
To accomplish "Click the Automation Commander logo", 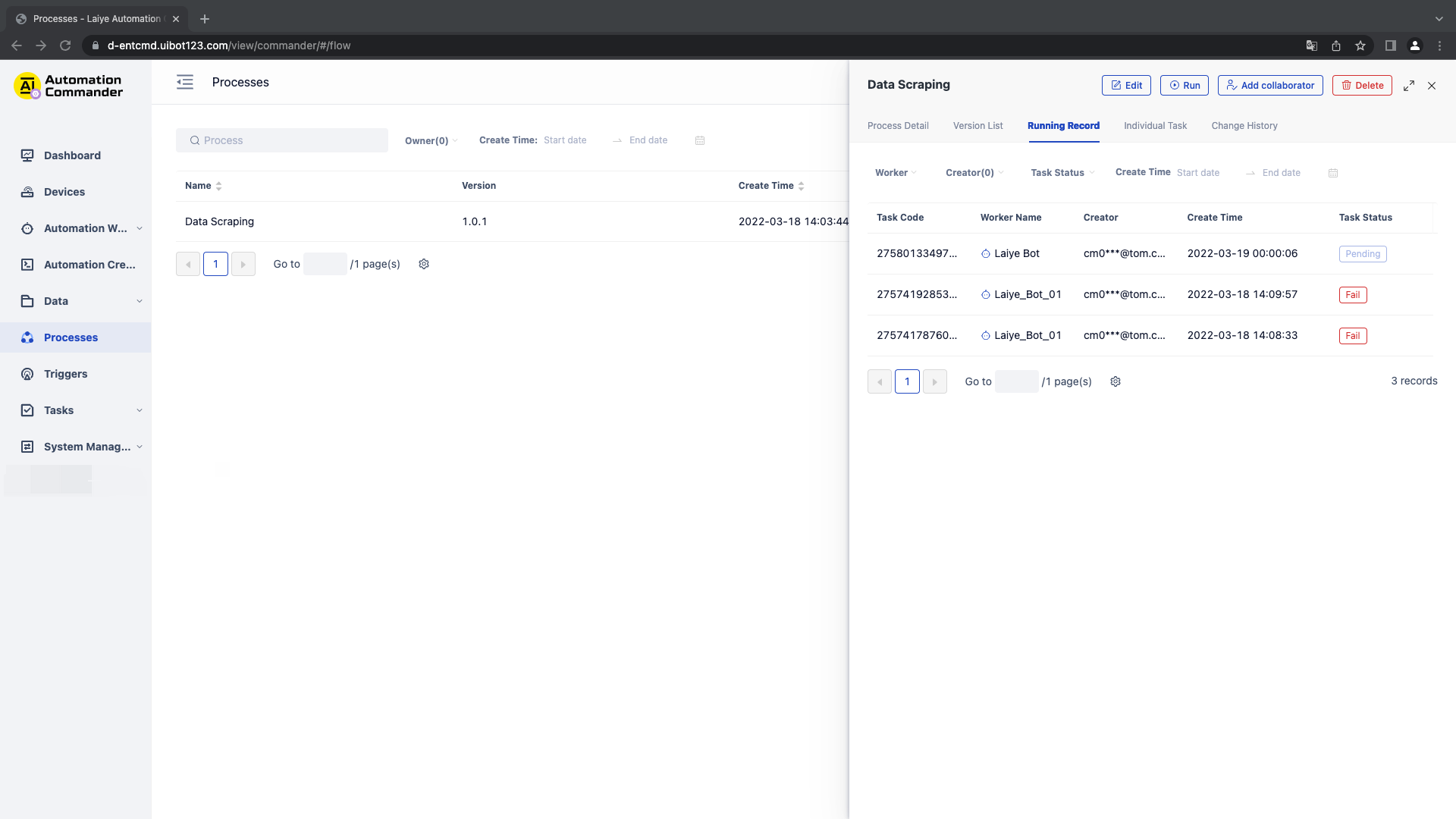I will pyautogui.click(x=68, y=86).
